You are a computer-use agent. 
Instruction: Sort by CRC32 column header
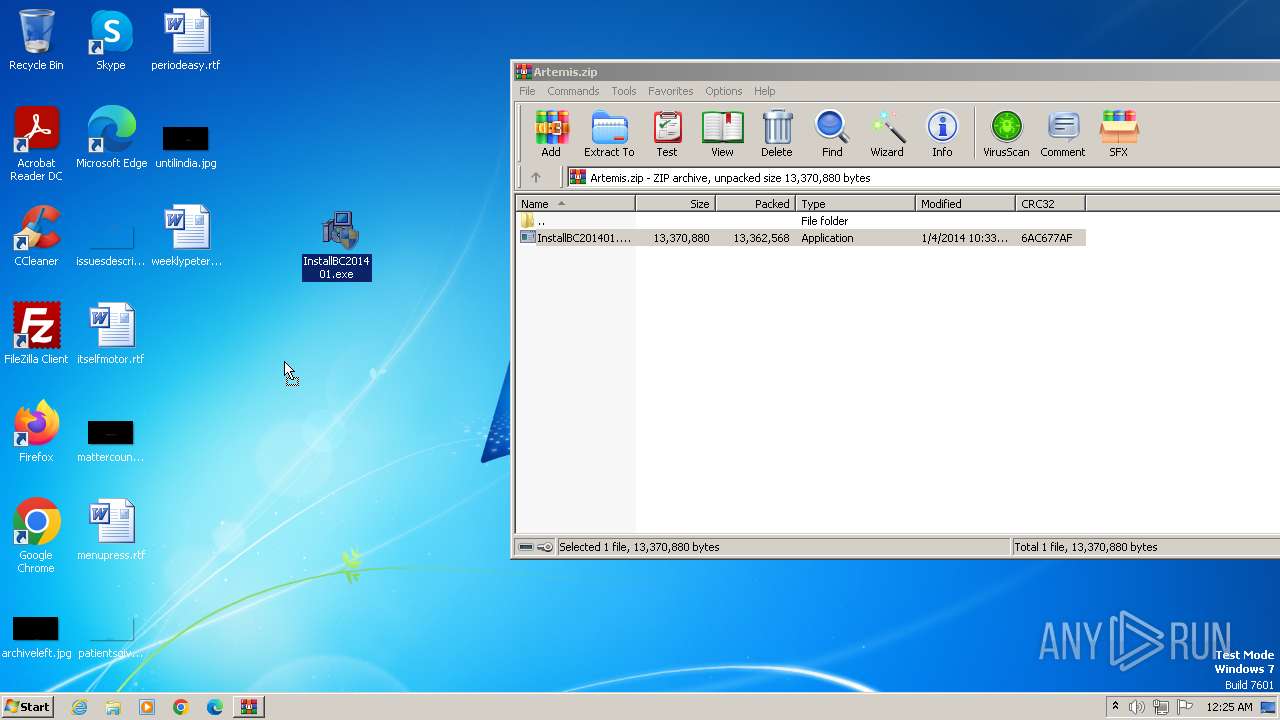pyautogui.click(x=1050, y=204)
